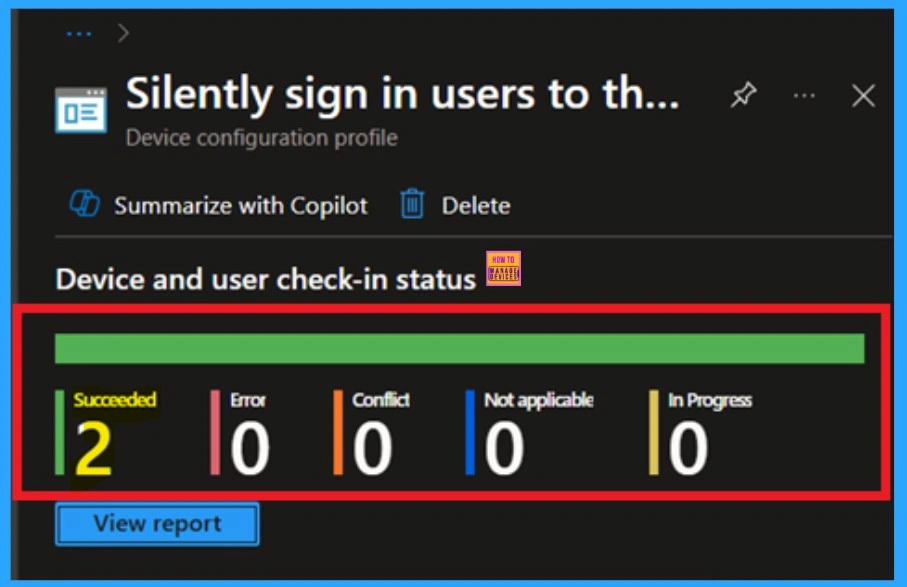Select the In Progress status label
The height and width of the screenshot is (587, 907).
click(x=710, y=401)
